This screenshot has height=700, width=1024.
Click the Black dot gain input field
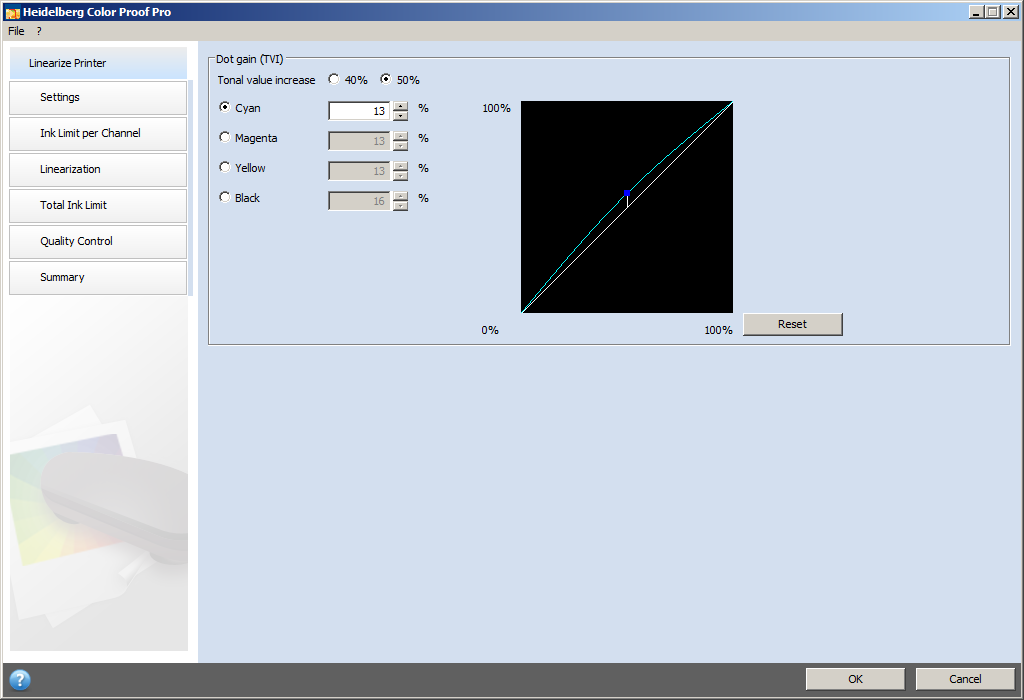pyautogui.click(x=359, y=201)
